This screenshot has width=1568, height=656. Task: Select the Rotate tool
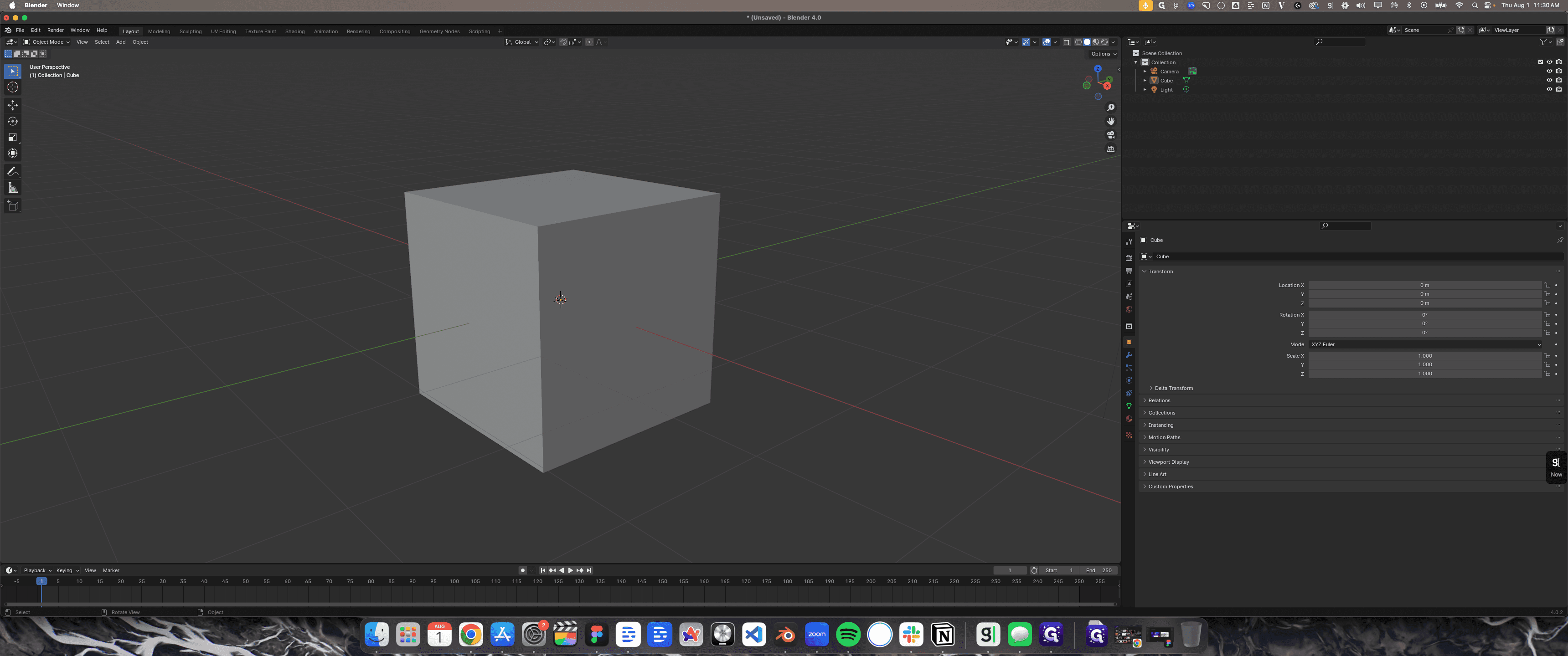point(13,121)
